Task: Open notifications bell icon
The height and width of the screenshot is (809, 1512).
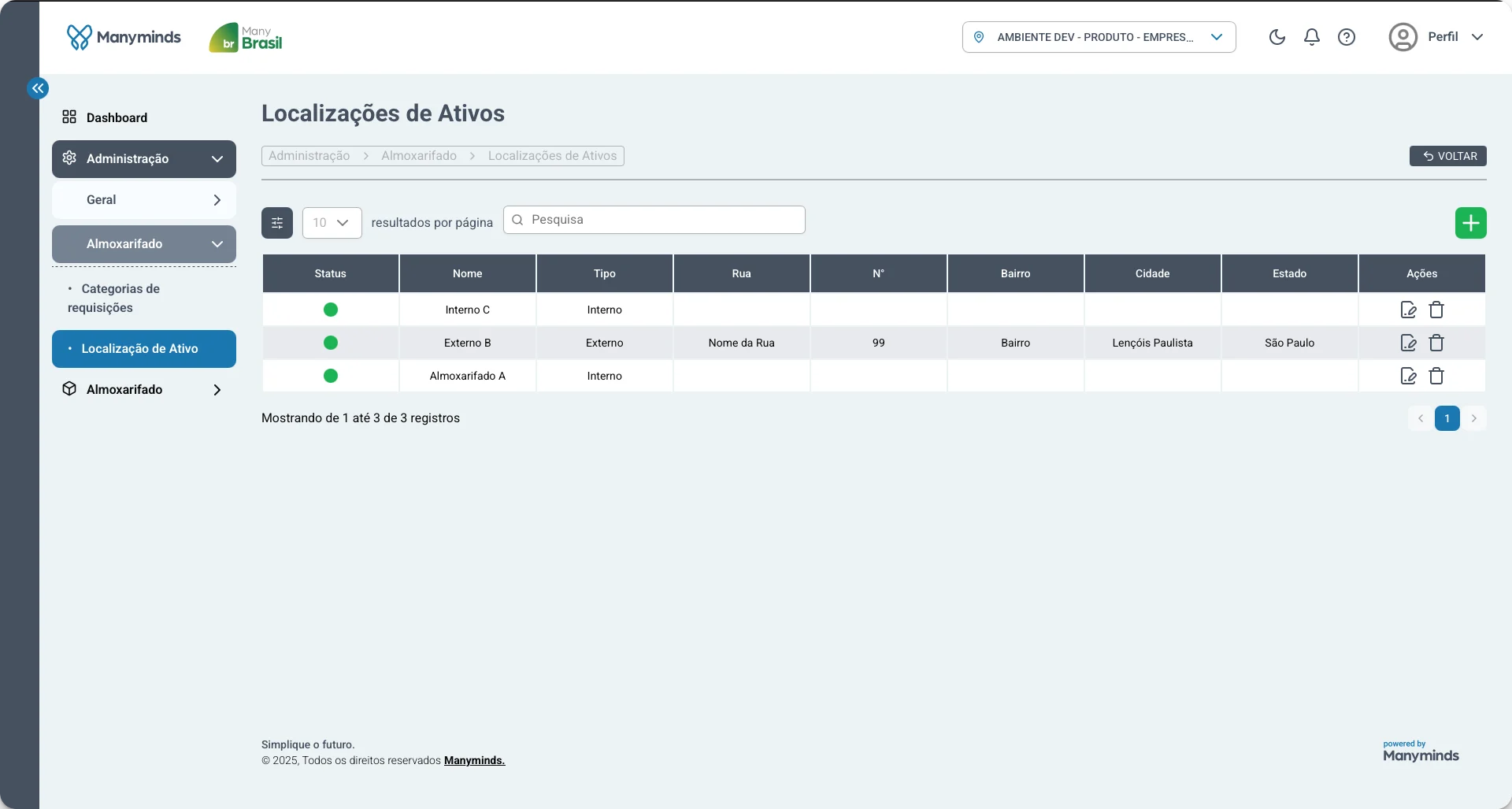Action: [1312, 37]
